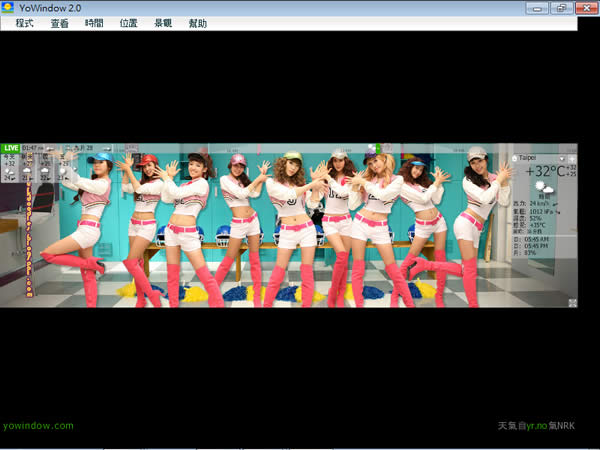This screenshot has height=450, width=600.
Task: Open the 程式 menu
Action: pos(24,23)
